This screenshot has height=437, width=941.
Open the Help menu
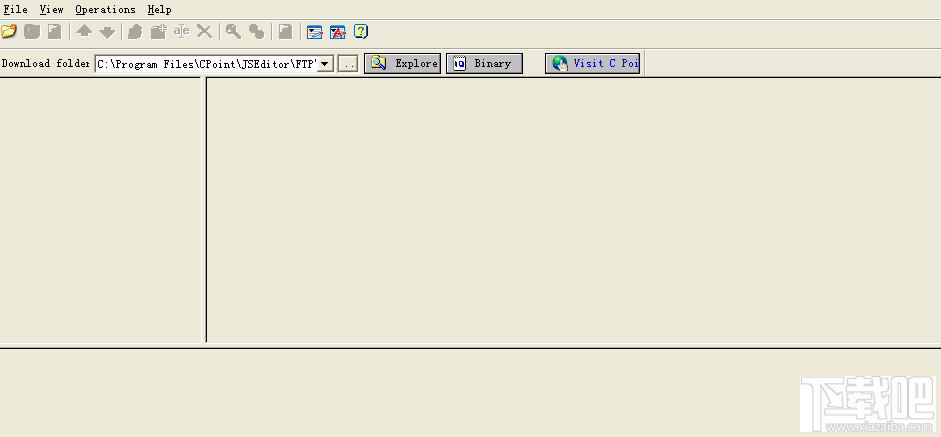(x=160, y=9)
